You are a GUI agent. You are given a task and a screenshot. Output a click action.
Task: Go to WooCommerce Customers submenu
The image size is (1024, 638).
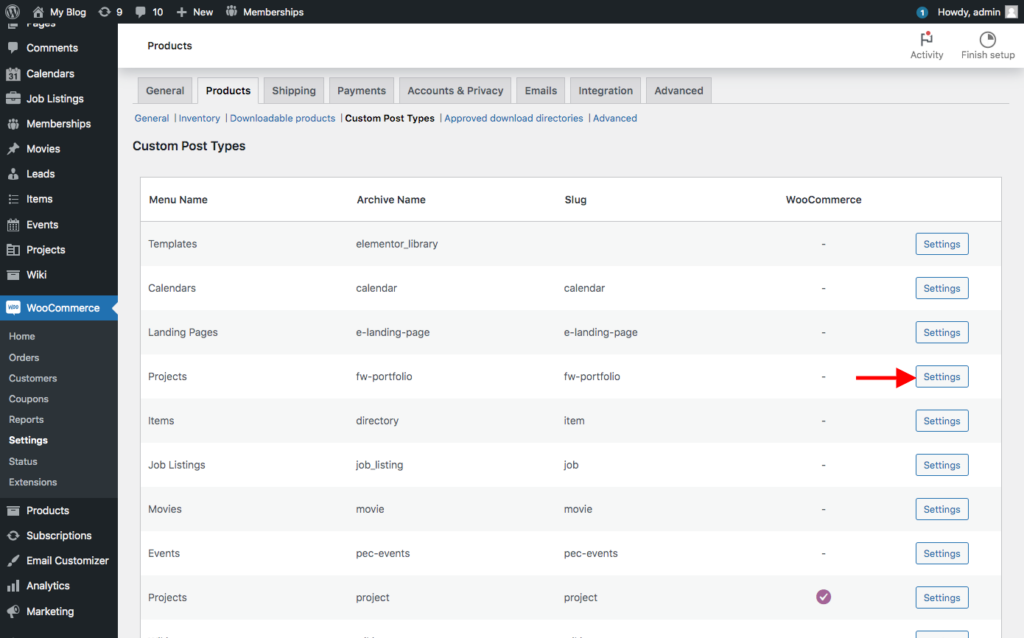coord(33,378)
